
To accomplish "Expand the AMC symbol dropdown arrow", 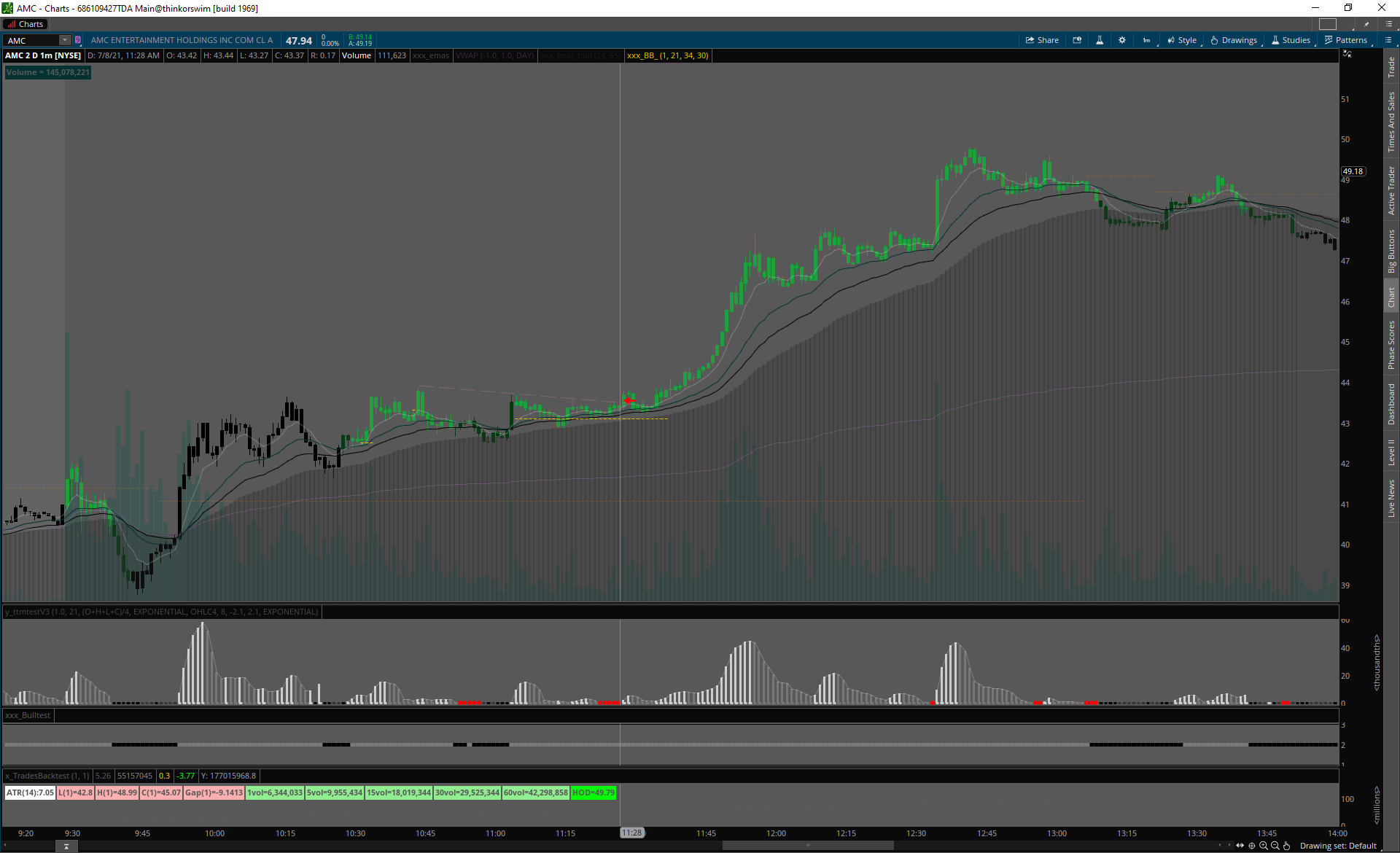I will click(65, 40).
